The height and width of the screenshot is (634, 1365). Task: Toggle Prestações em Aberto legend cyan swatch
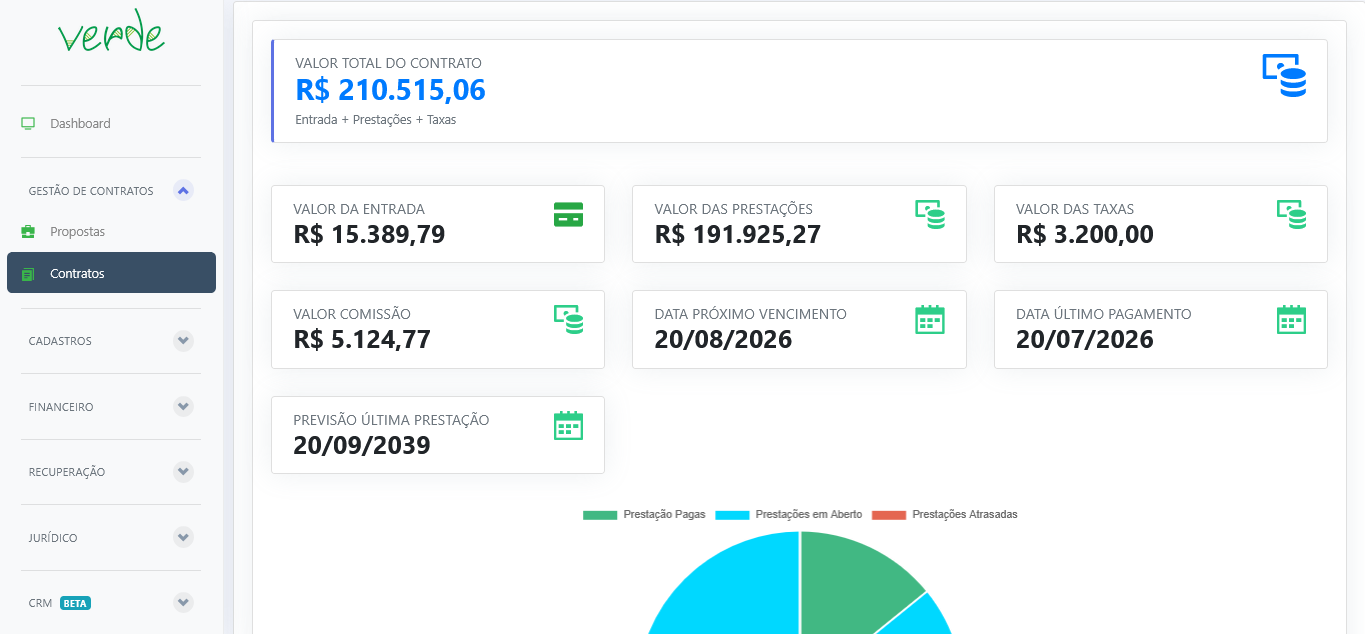(x=733, y=515)
